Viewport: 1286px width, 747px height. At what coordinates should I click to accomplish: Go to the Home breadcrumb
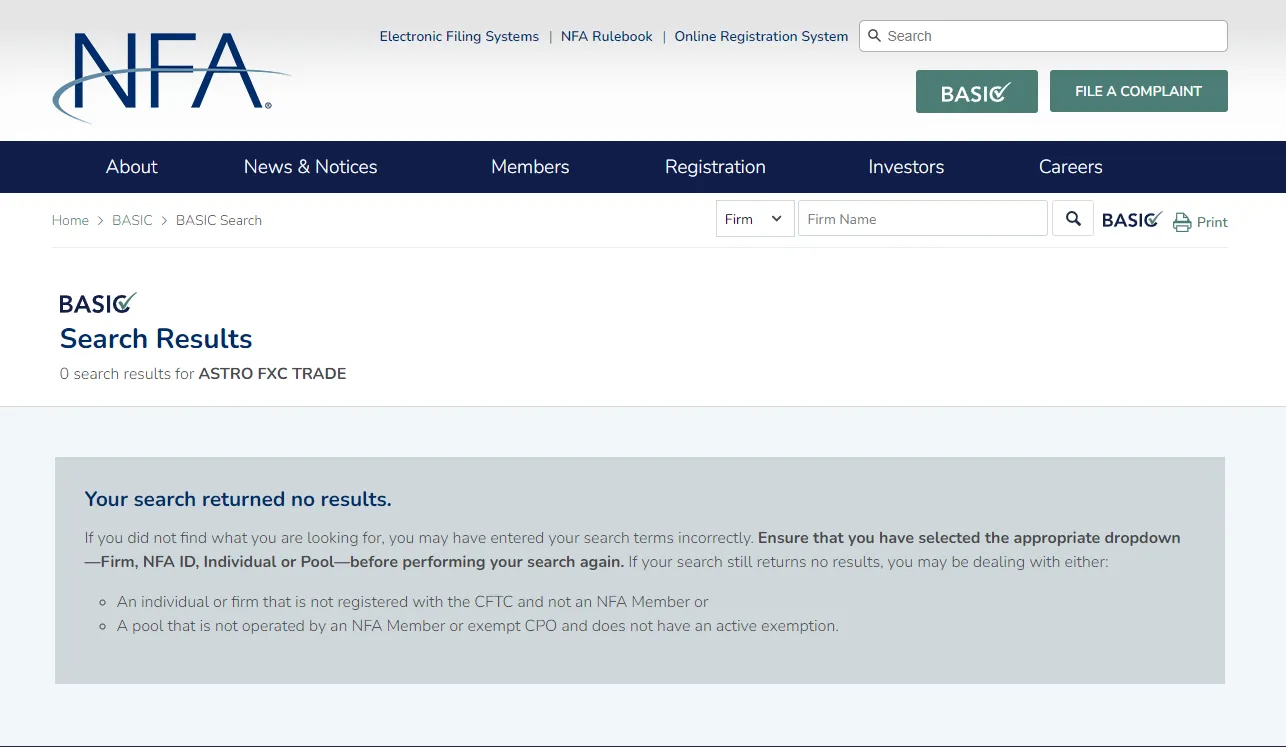pos(70,220)
